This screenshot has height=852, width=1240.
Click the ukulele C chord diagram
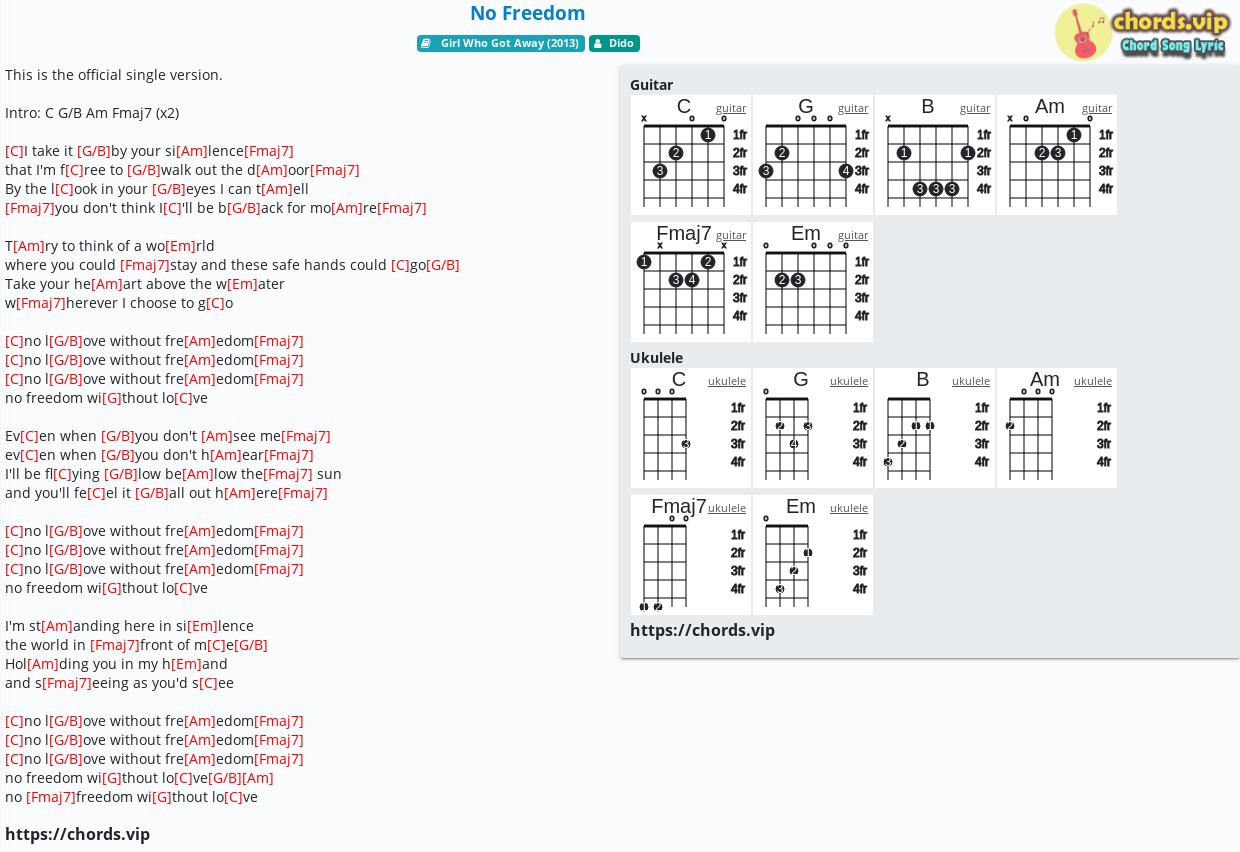click(x=691, y=428)
